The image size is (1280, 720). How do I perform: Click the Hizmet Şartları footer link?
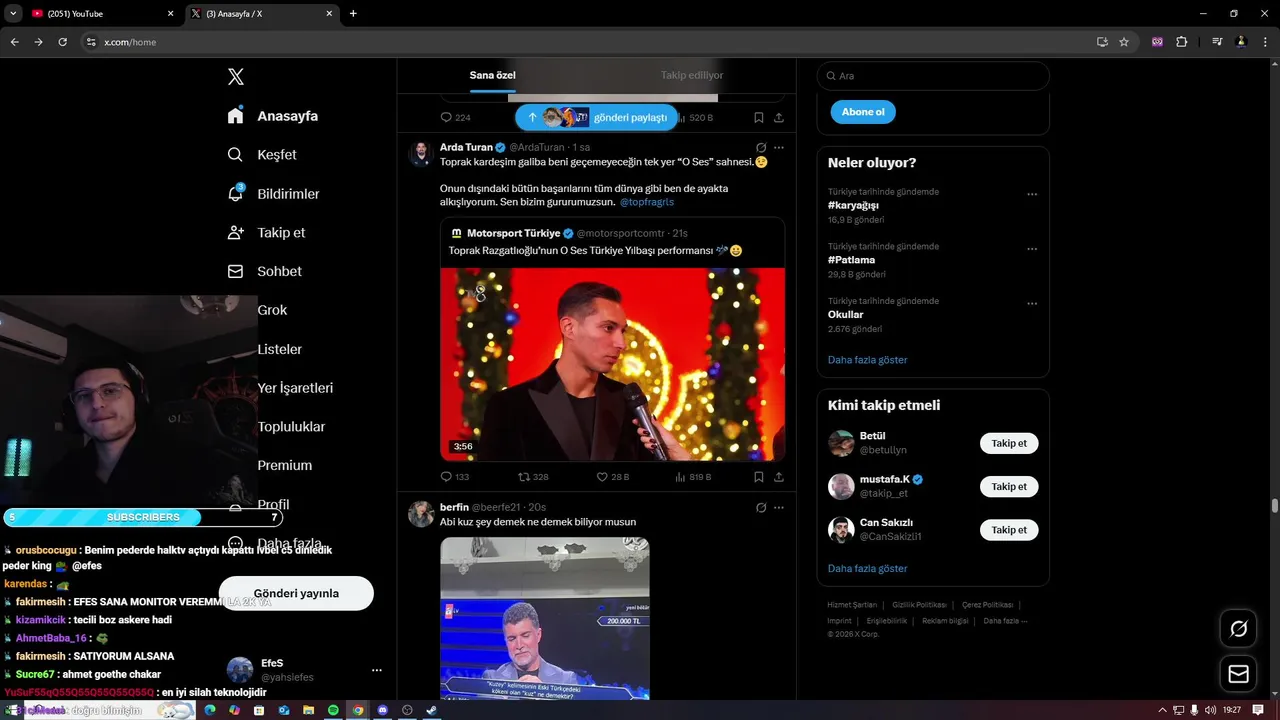click(852, 605)
